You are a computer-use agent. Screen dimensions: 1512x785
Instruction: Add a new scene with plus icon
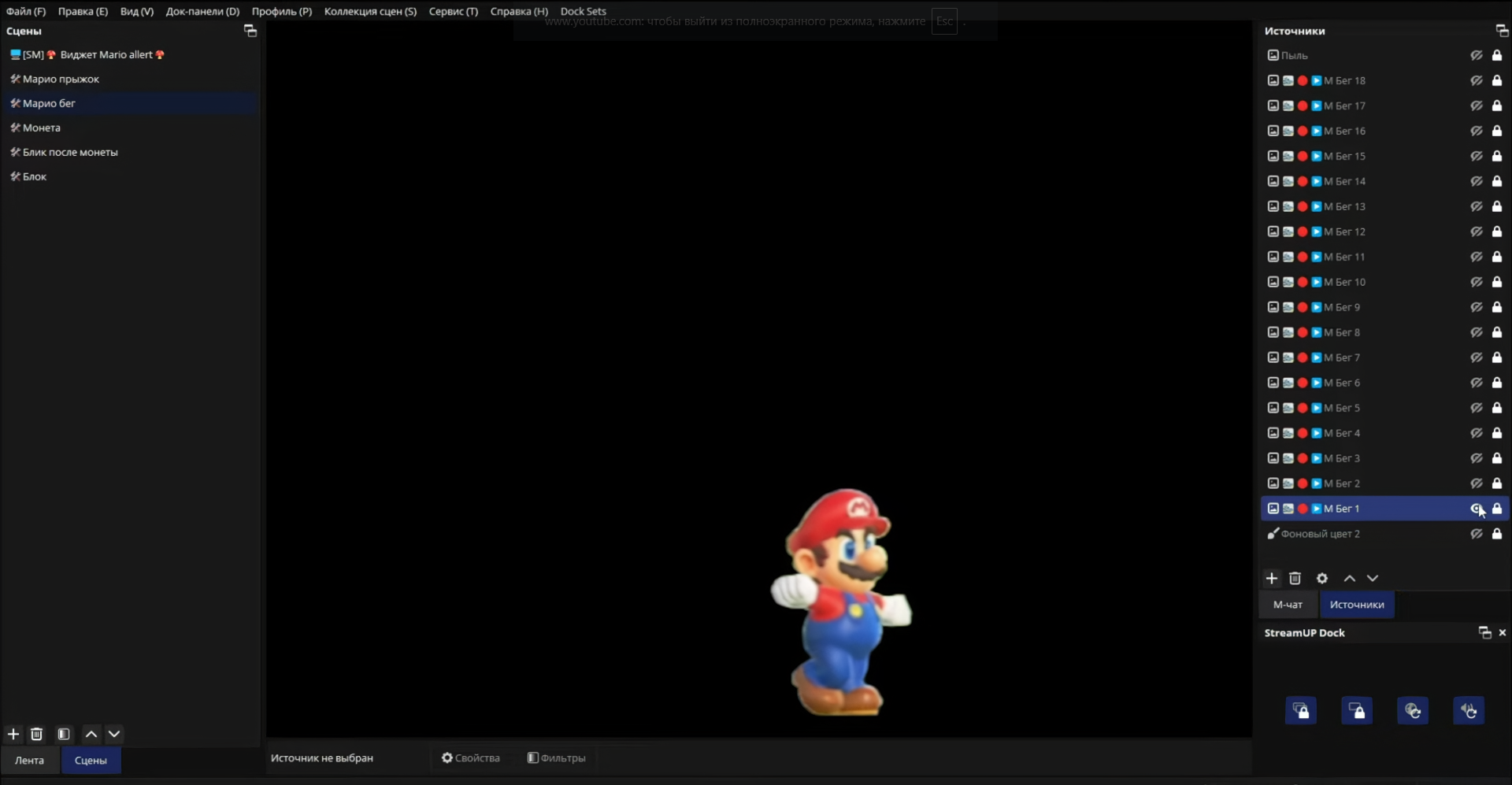(x=13, y=734)
